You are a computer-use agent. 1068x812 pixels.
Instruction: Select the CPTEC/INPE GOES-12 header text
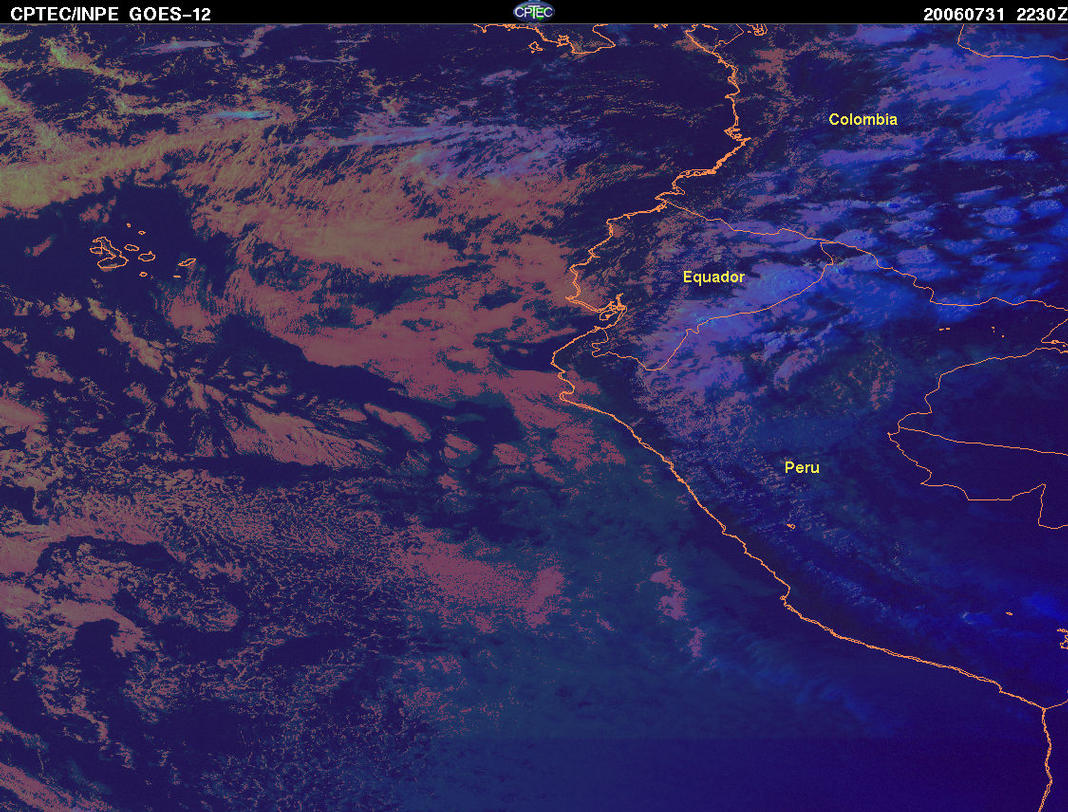110,14
